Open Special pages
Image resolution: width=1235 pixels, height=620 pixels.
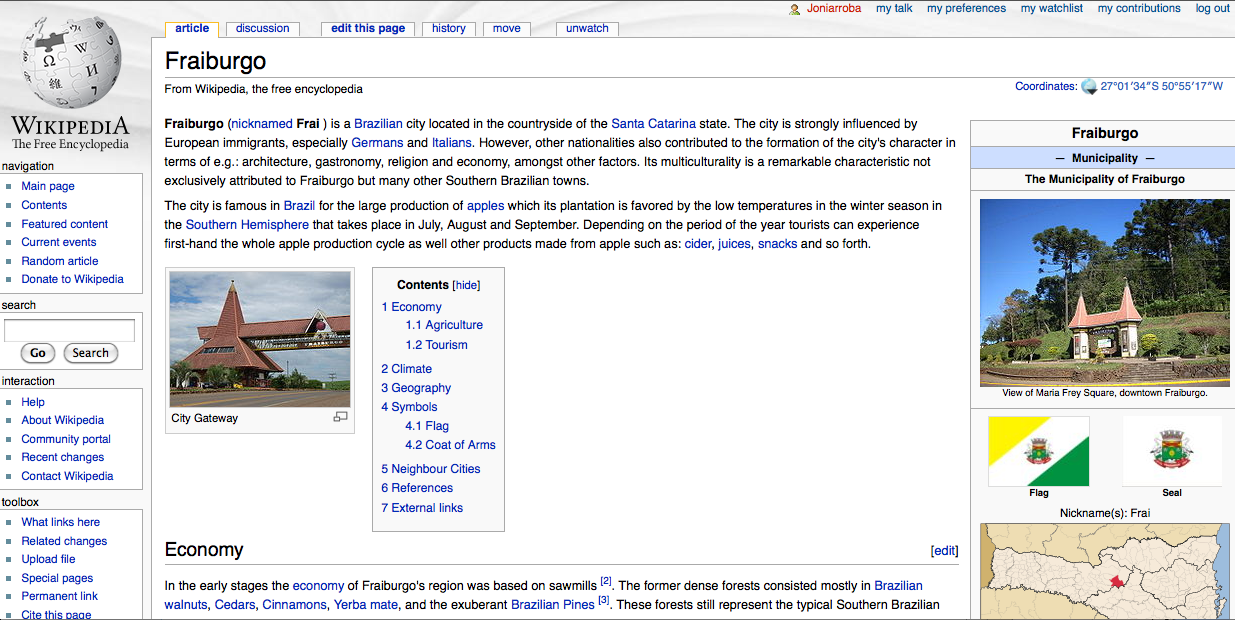click(57, 578)
